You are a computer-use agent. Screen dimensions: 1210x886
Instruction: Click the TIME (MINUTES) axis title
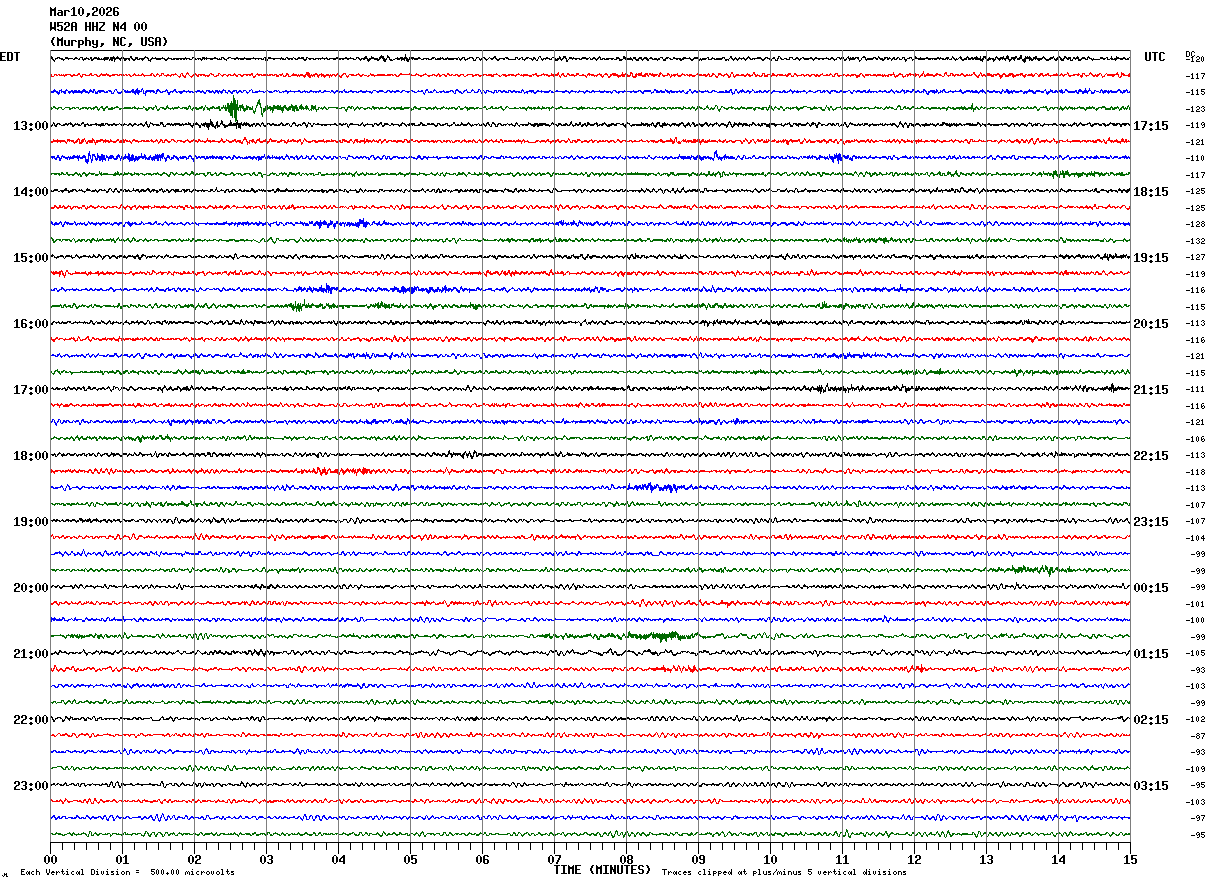click(602, 870)
